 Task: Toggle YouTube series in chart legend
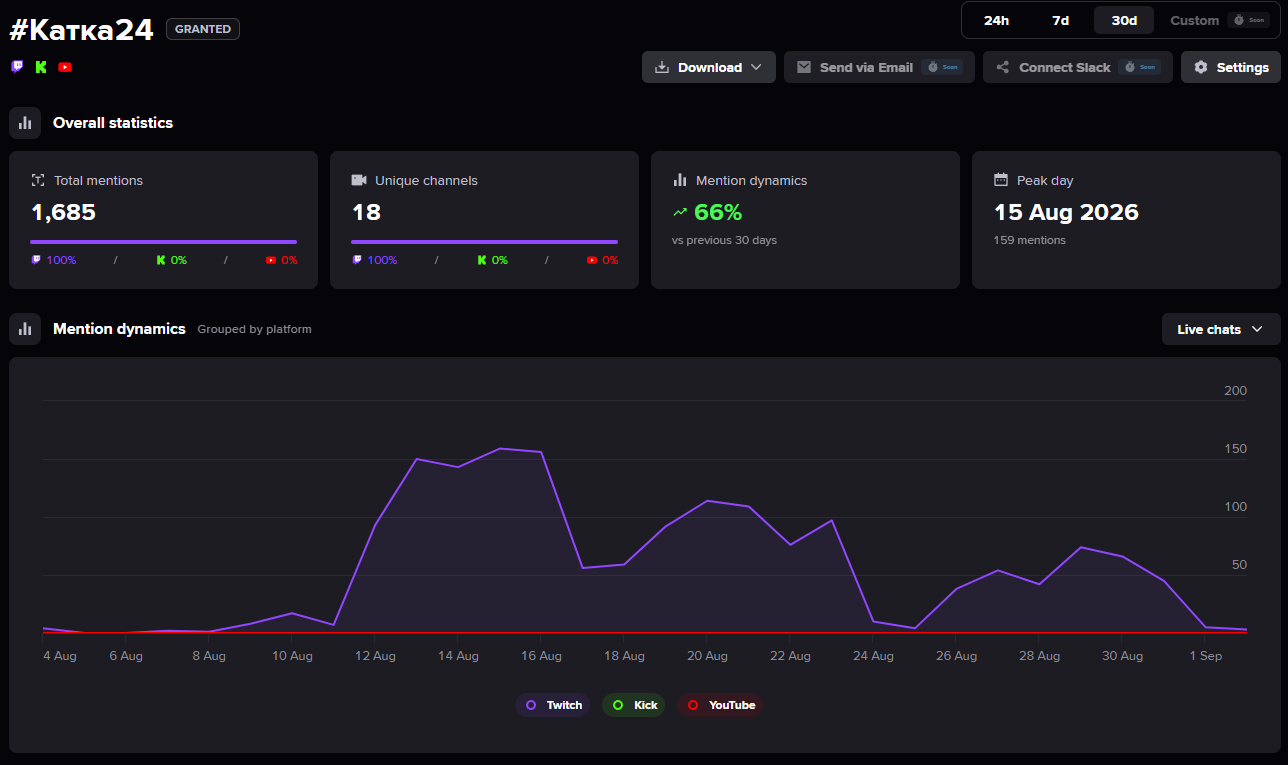tap(720, 705)
